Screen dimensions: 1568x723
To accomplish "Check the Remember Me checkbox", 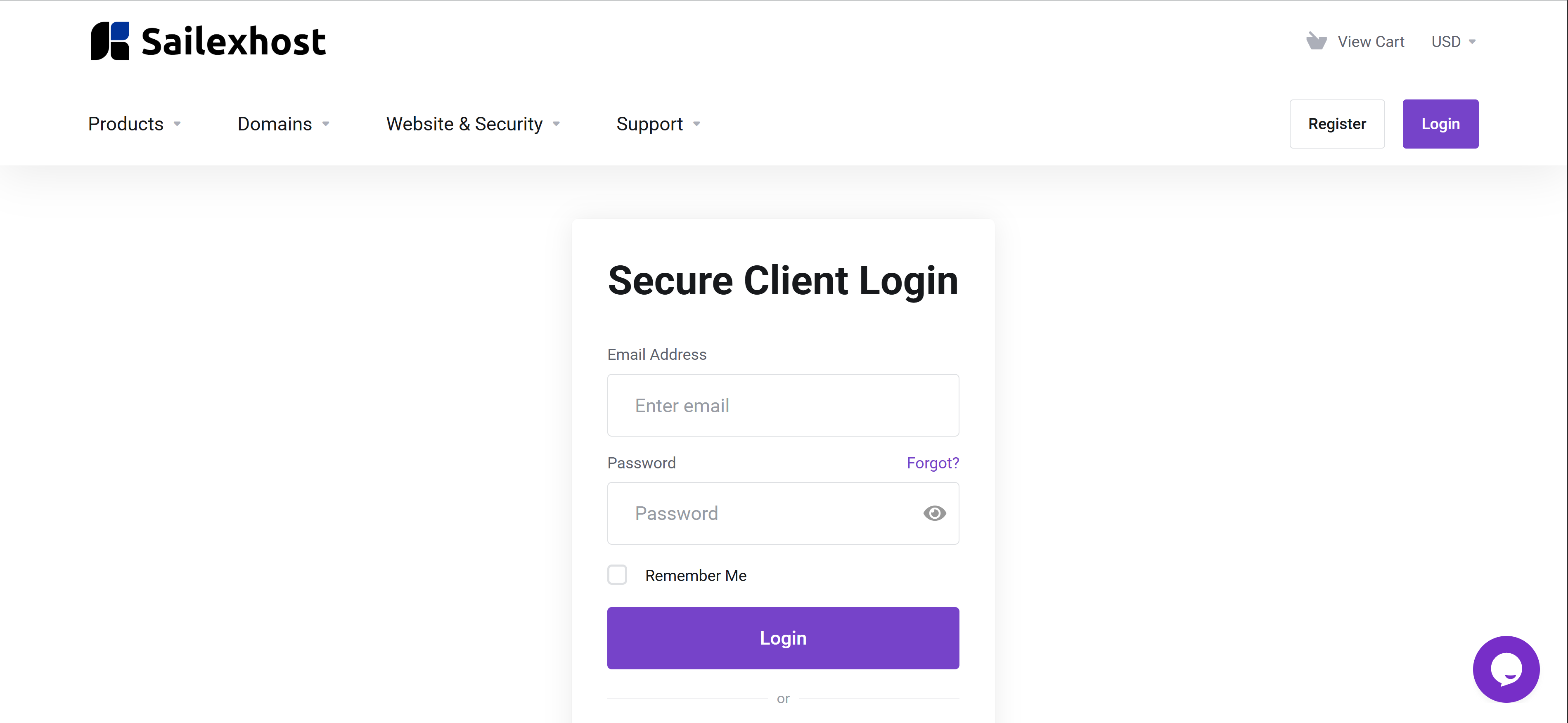I will (x=617, y=574).
